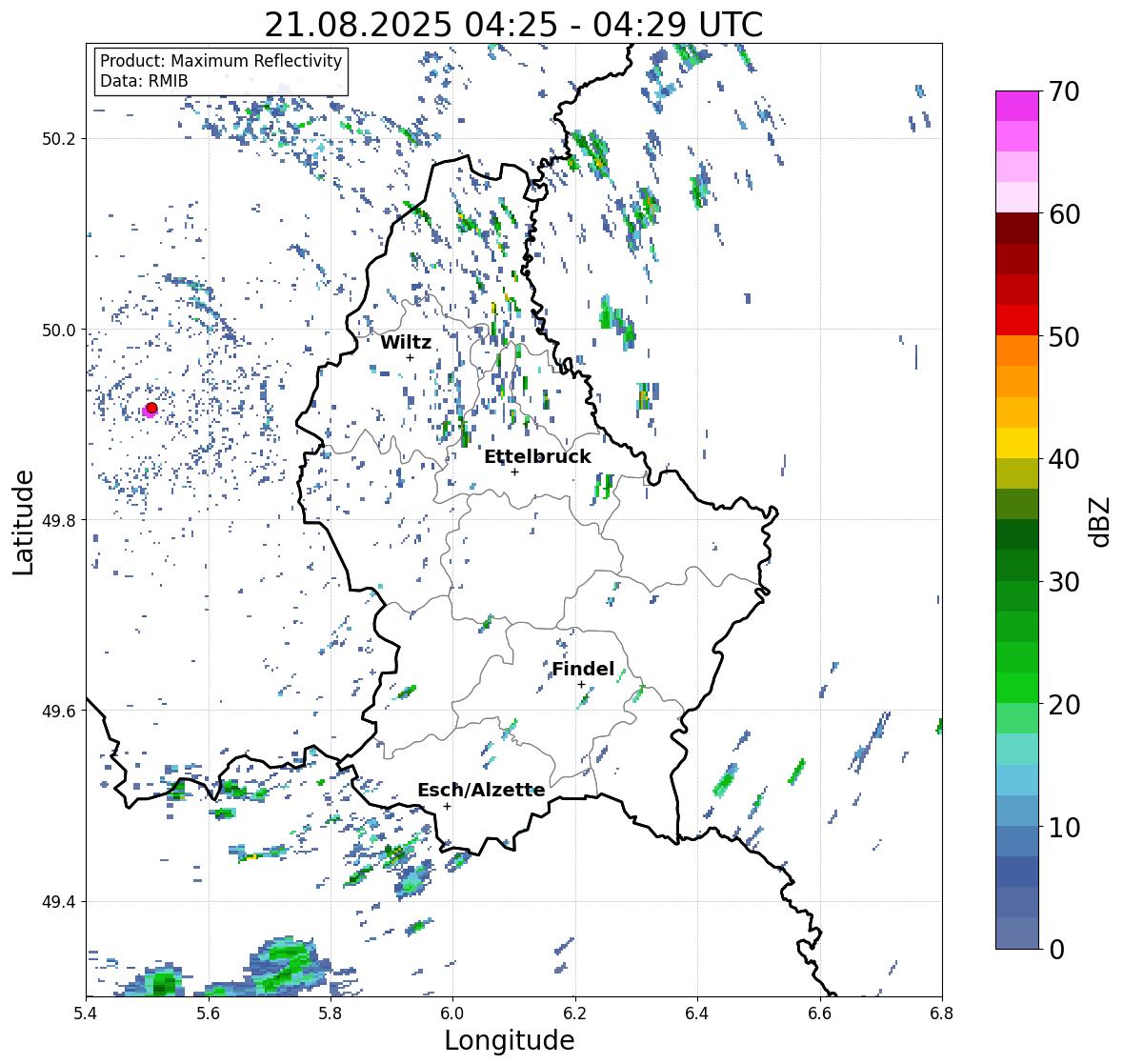Screen dimensions: 1123x1064
Task: Click the colorbar label 20
Action: 1064,705
